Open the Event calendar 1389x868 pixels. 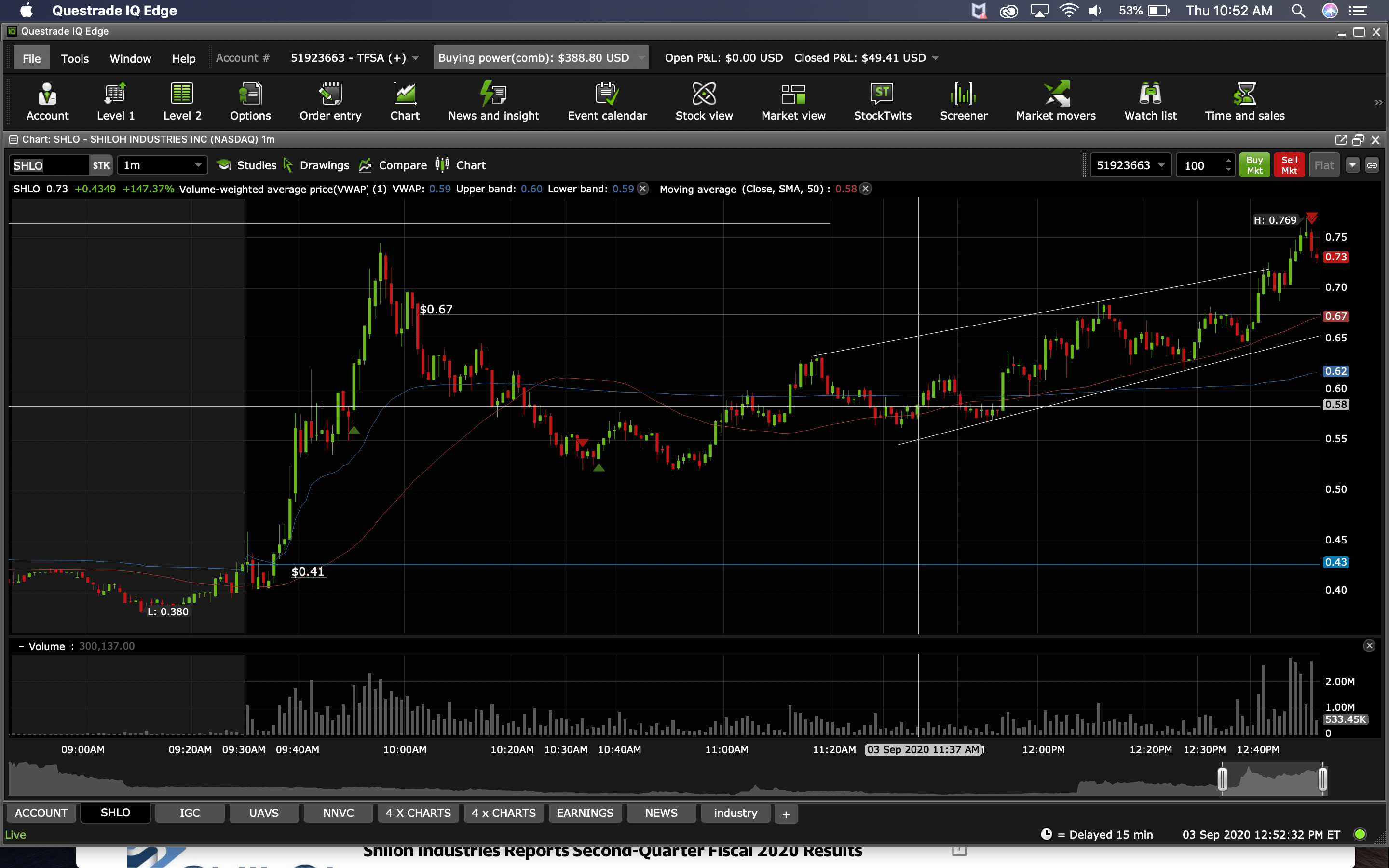click(607, 102)
